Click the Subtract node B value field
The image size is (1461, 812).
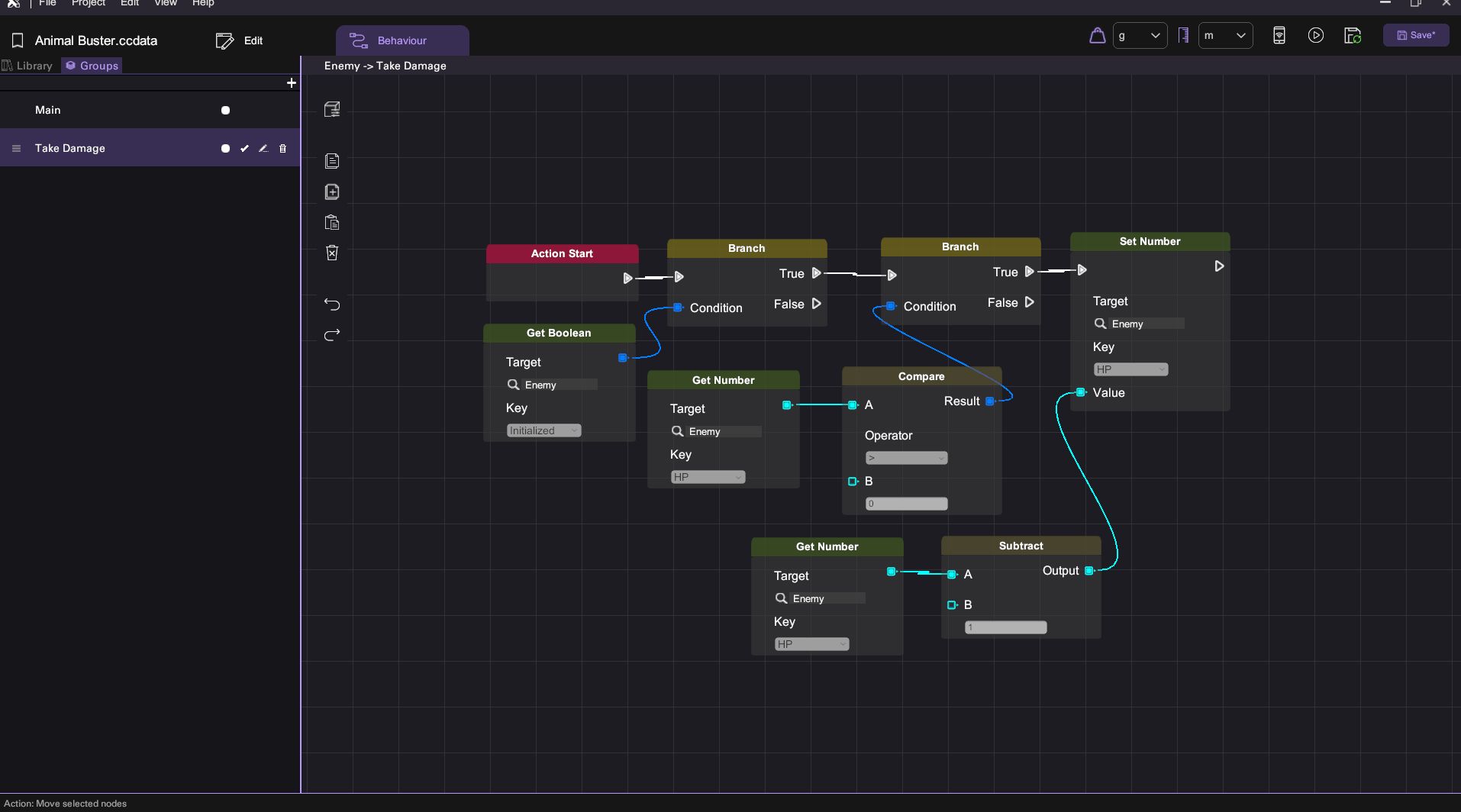click(x=1005, y=627)
